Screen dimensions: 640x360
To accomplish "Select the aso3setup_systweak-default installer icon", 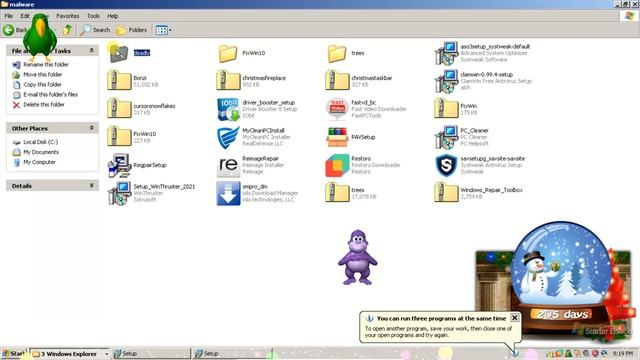I will tap(446, 53).
